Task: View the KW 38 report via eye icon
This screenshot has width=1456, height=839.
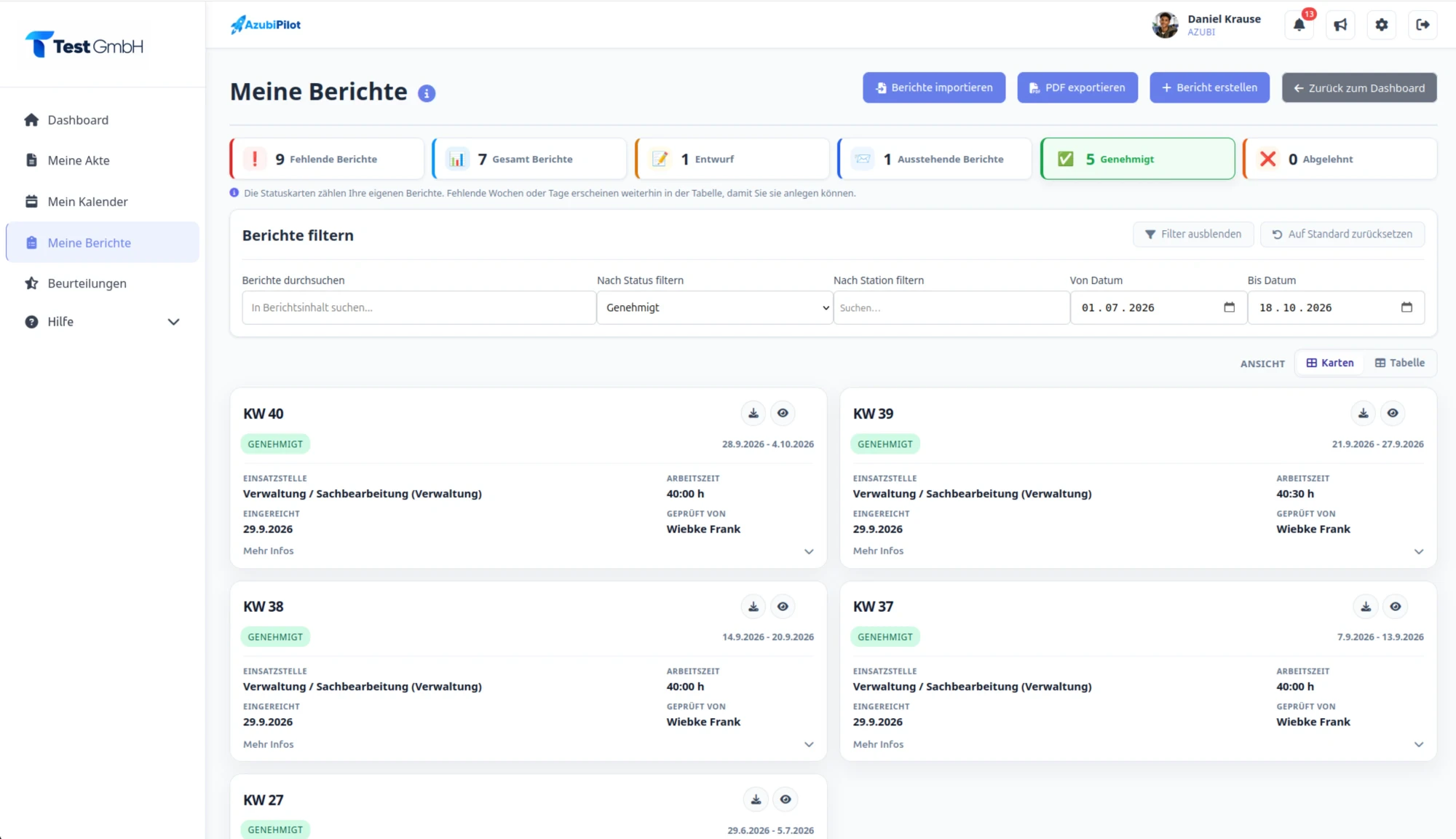Action: (x=783, y=606)
